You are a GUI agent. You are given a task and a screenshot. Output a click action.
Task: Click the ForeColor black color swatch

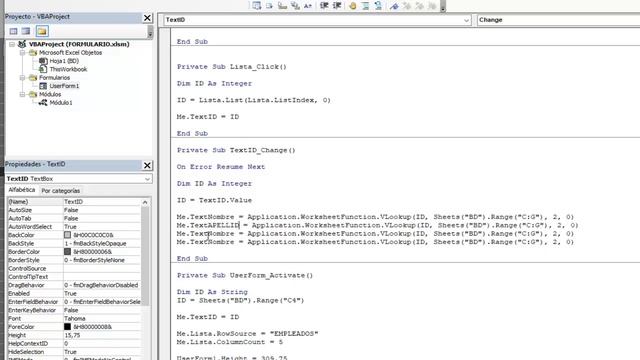67,327
